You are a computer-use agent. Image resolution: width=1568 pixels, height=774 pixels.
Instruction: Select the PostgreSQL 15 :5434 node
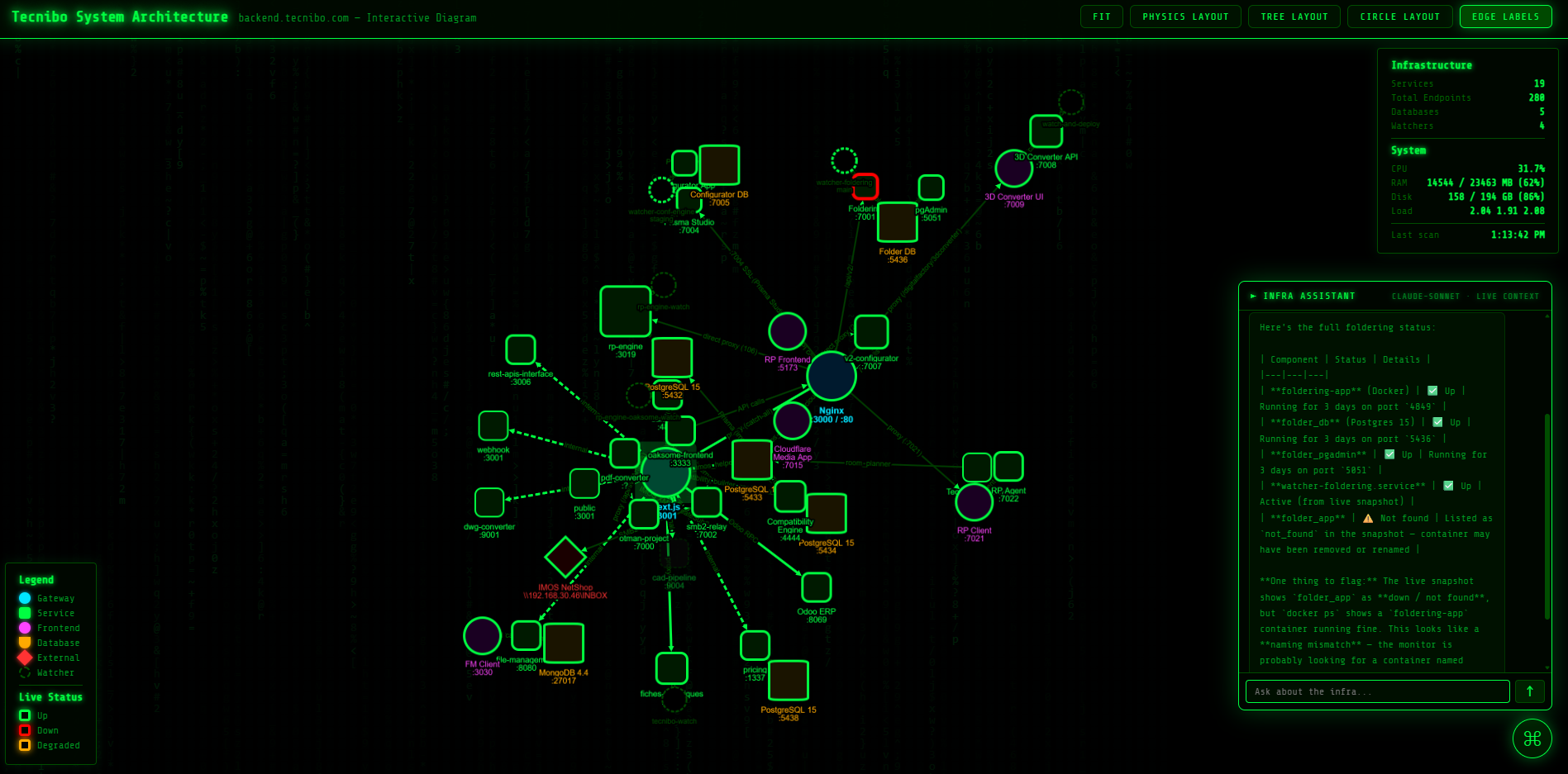(x=827, y=514)
